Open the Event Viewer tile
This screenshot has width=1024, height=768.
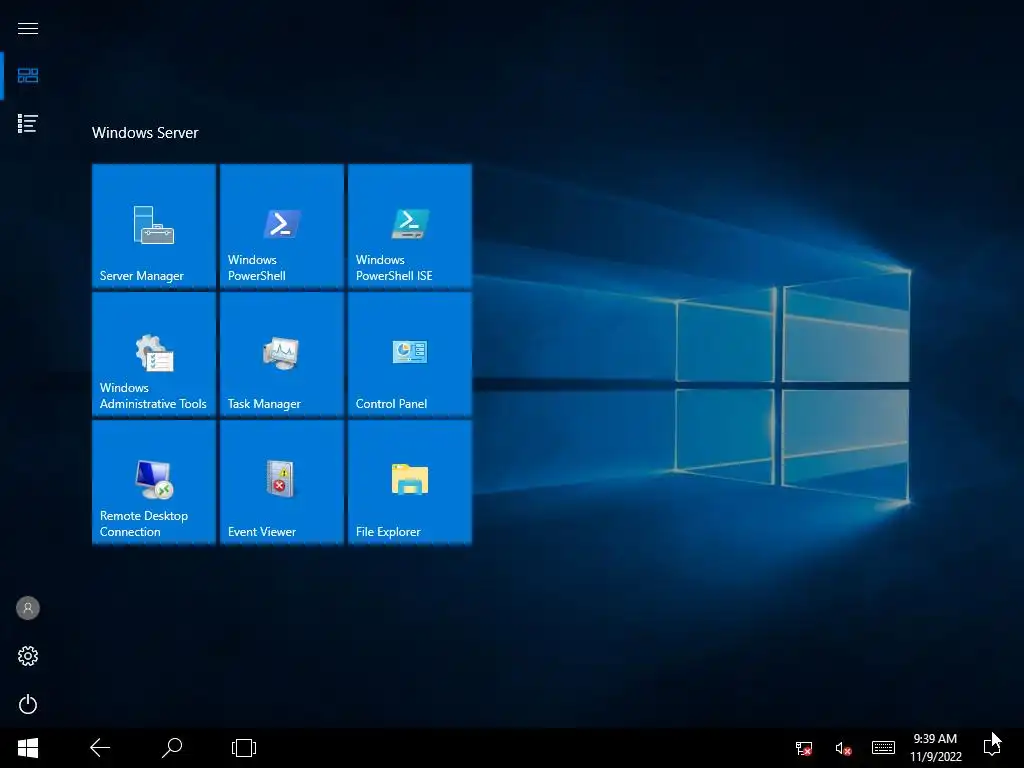pyautogui.click(x=282, y=482)
